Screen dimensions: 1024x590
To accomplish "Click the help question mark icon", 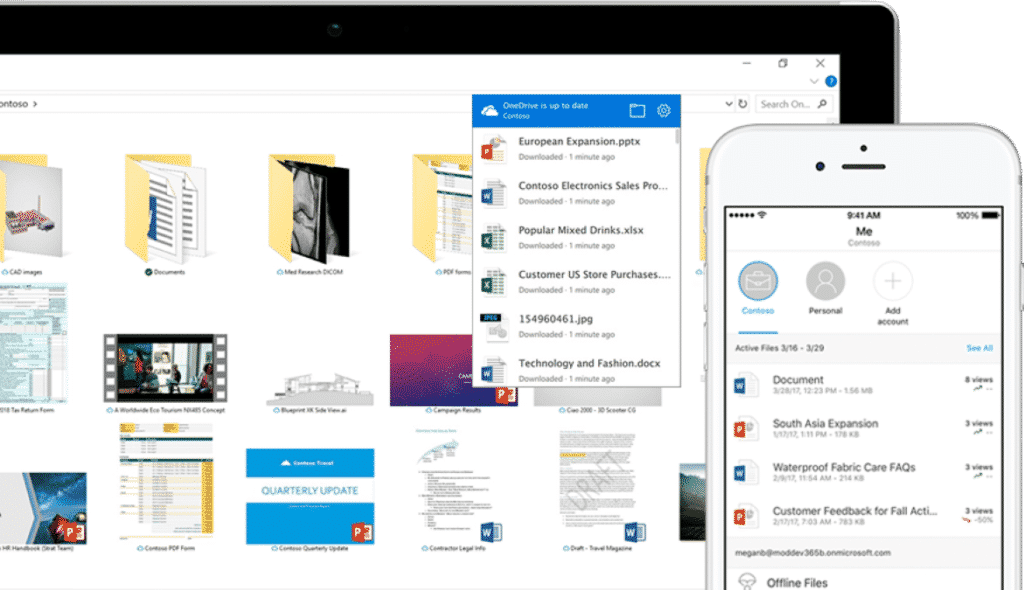I will (831, 81).
